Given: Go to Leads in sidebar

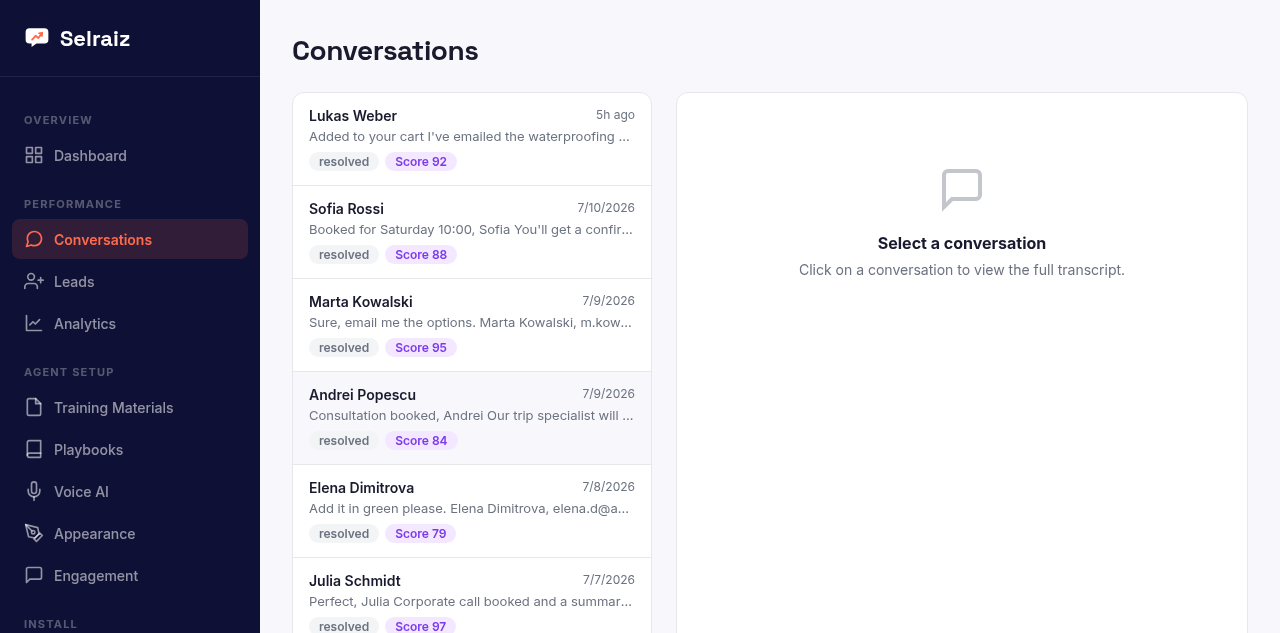Looking at the screenshot, I should point(130,281).
